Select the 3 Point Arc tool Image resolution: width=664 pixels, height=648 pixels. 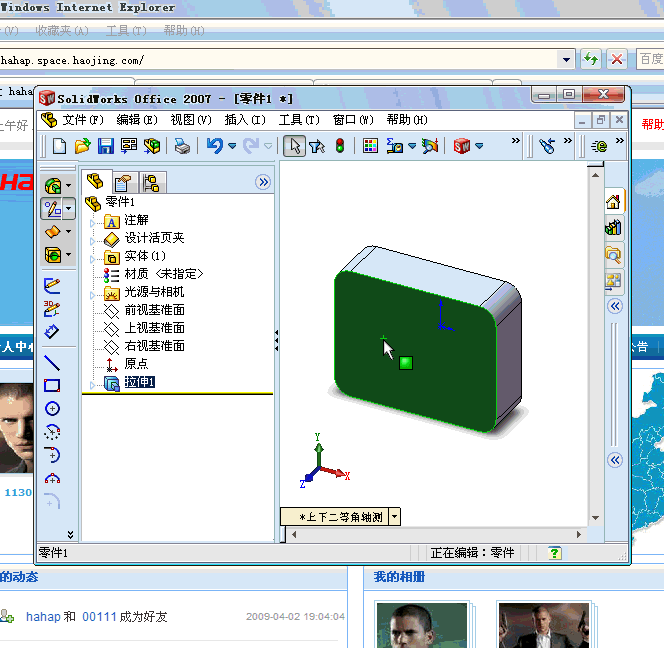(52, 478)
